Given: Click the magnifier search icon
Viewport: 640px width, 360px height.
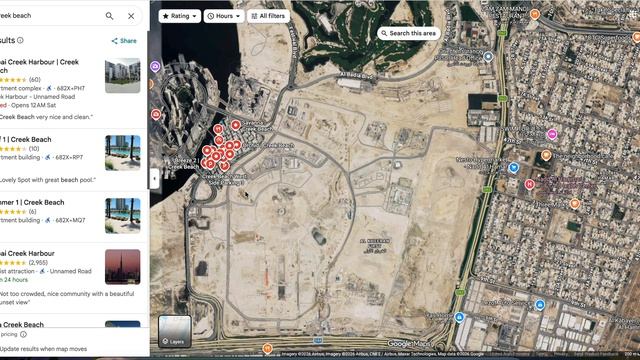Looking at the screenshot, I should pyautogui.click(x=109, y=16).
